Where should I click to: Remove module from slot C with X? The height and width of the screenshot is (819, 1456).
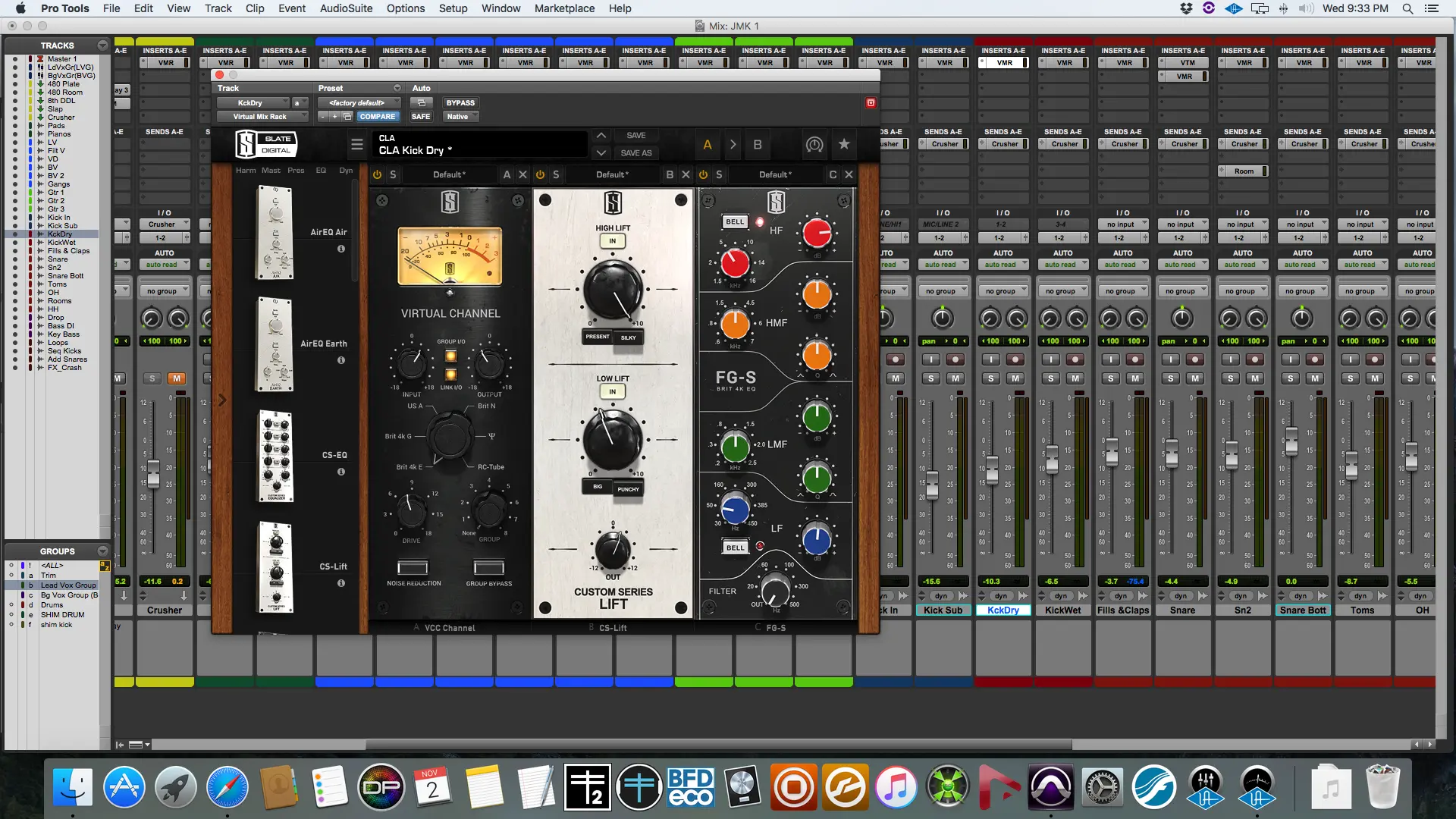pos(849,174)
